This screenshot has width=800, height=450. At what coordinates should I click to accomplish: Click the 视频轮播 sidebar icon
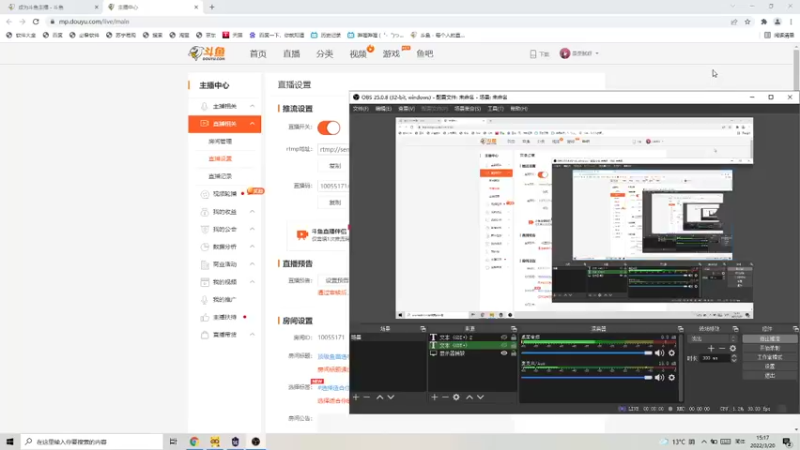[x=205, y=194]
